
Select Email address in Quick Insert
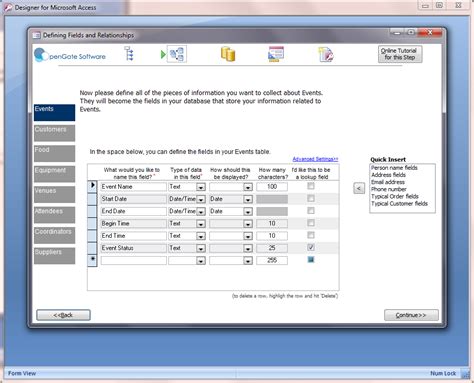pos(388,182)
